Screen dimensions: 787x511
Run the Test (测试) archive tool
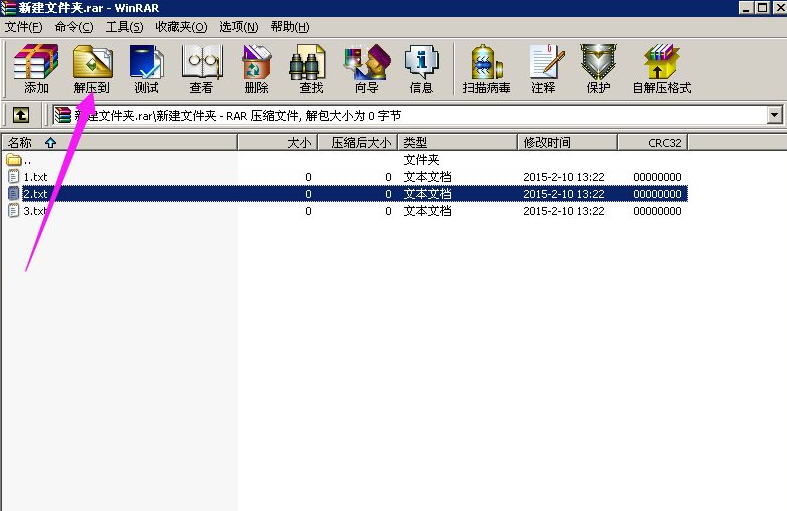[x=146, y=68]
